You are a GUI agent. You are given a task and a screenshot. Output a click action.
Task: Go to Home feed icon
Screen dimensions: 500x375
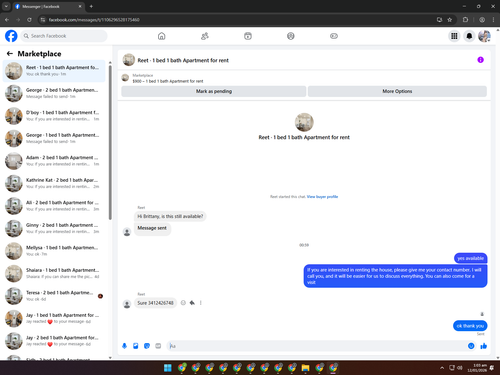162,36
